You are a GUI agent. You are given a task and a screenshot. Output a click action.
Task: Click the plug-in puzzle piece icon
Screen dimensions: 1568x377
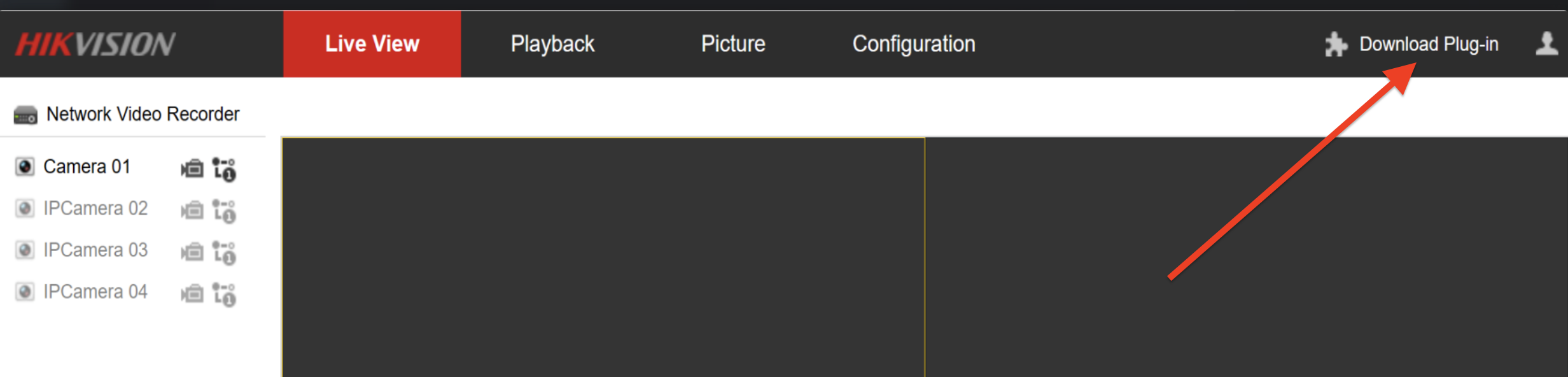pos(1336,45)
